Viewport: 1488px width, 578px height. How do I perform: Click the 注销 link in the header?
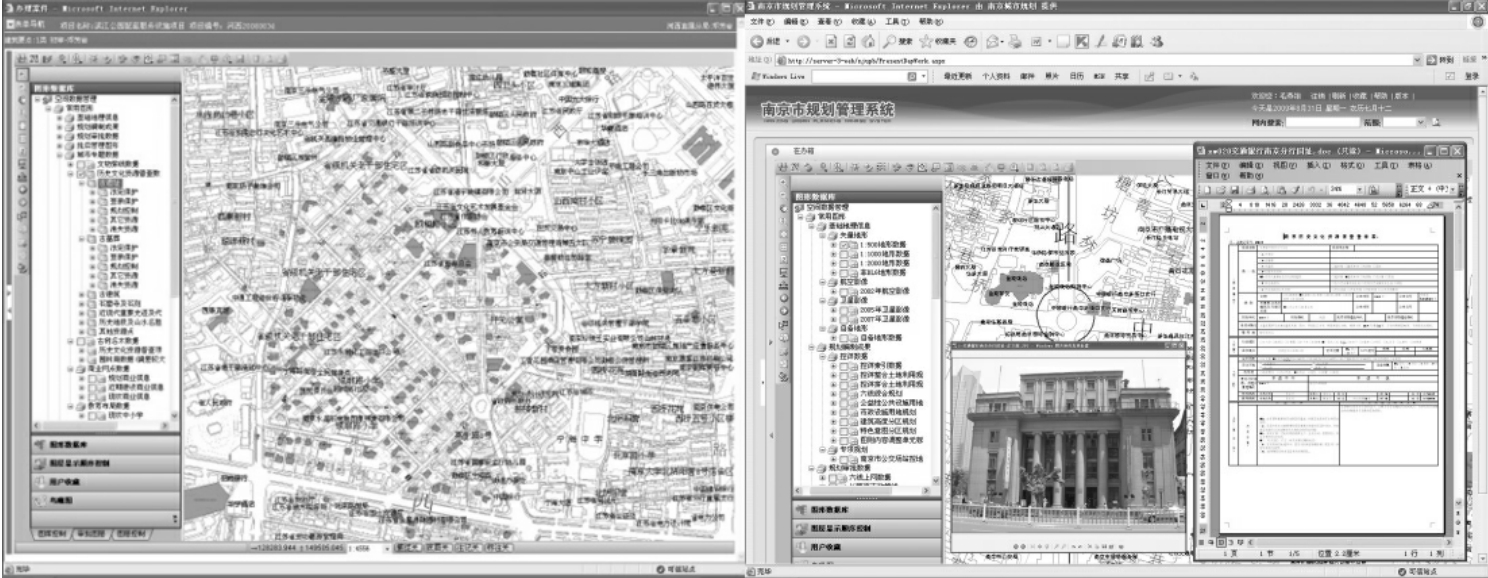(x=1318, y=96)
